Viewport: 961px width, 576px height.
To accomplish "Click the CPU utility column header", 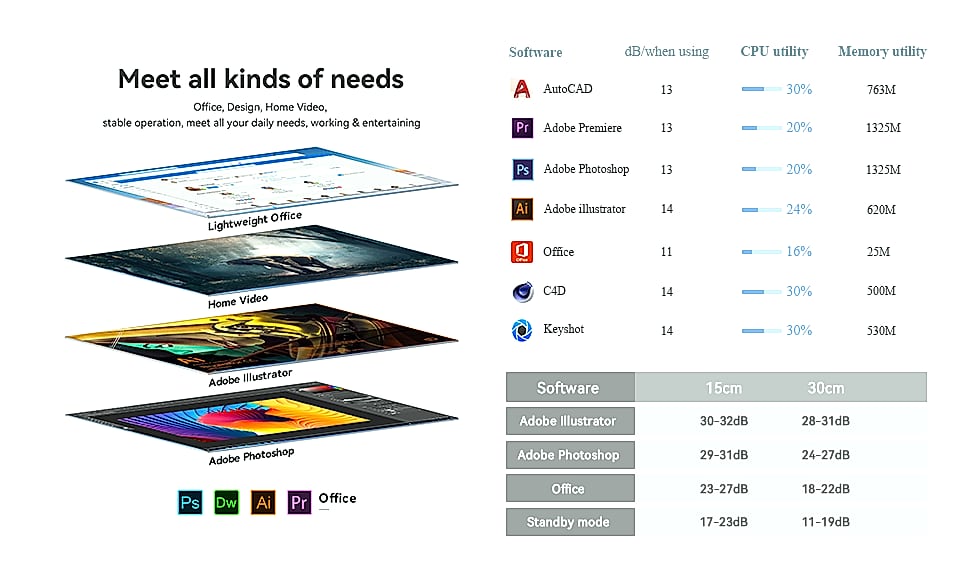I will pos(774,51).
